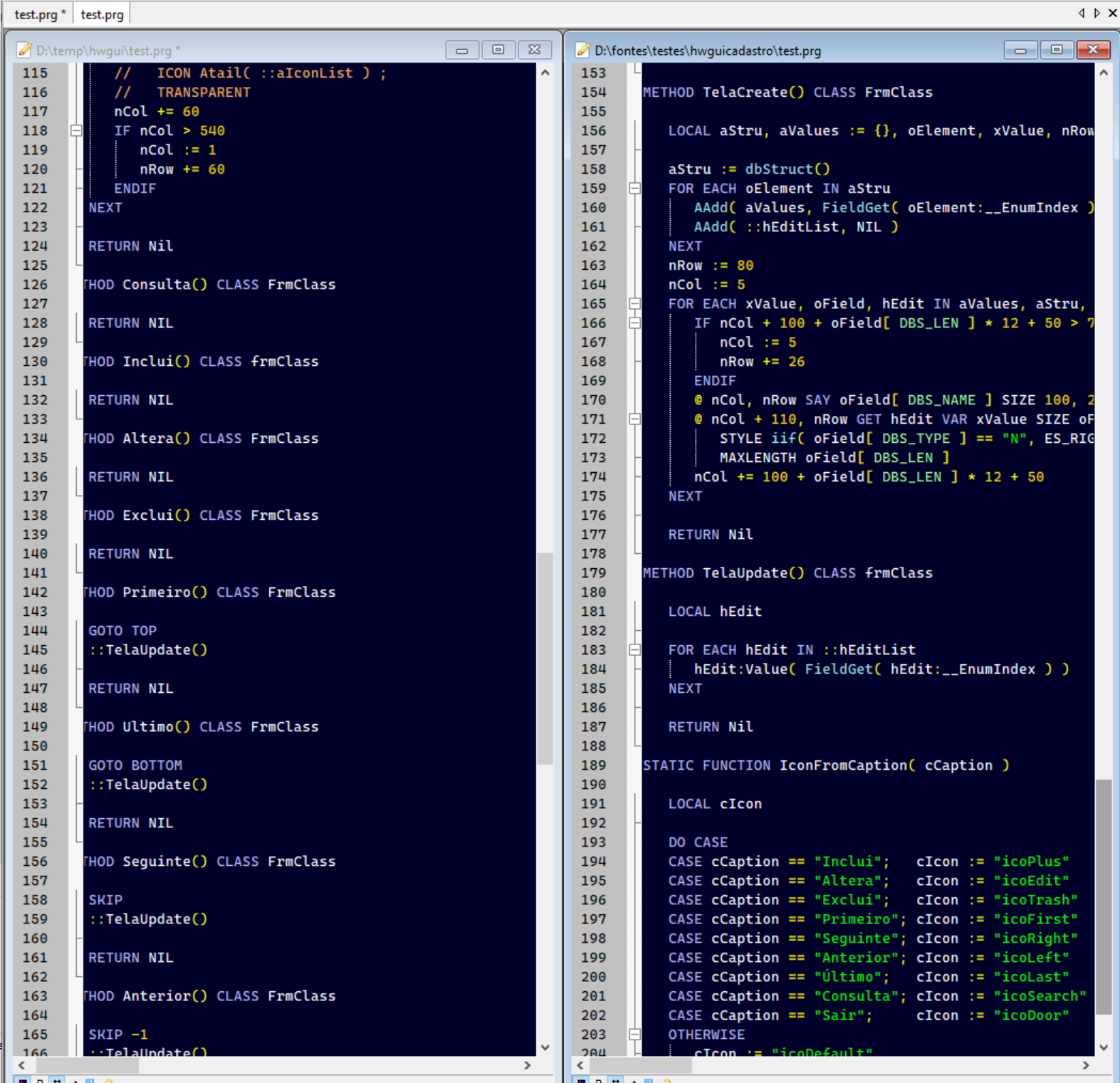Viewport: 1120px width, 1083px height.
Task: Click right arrow of left pane horizontal scrollbar
Action: pyautogui.click(x=528, y=1065)
